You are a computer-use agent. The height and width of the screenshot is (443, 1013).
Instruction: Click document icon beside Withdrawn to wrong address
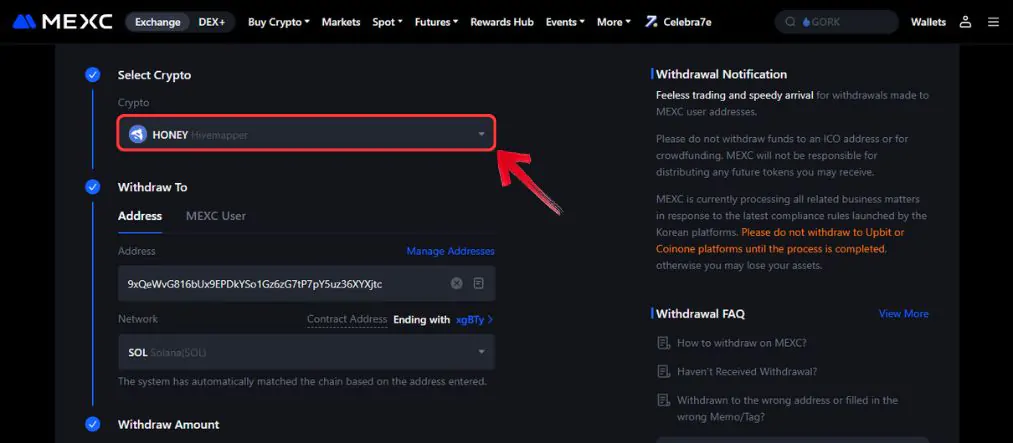click(x=663, y=400)
